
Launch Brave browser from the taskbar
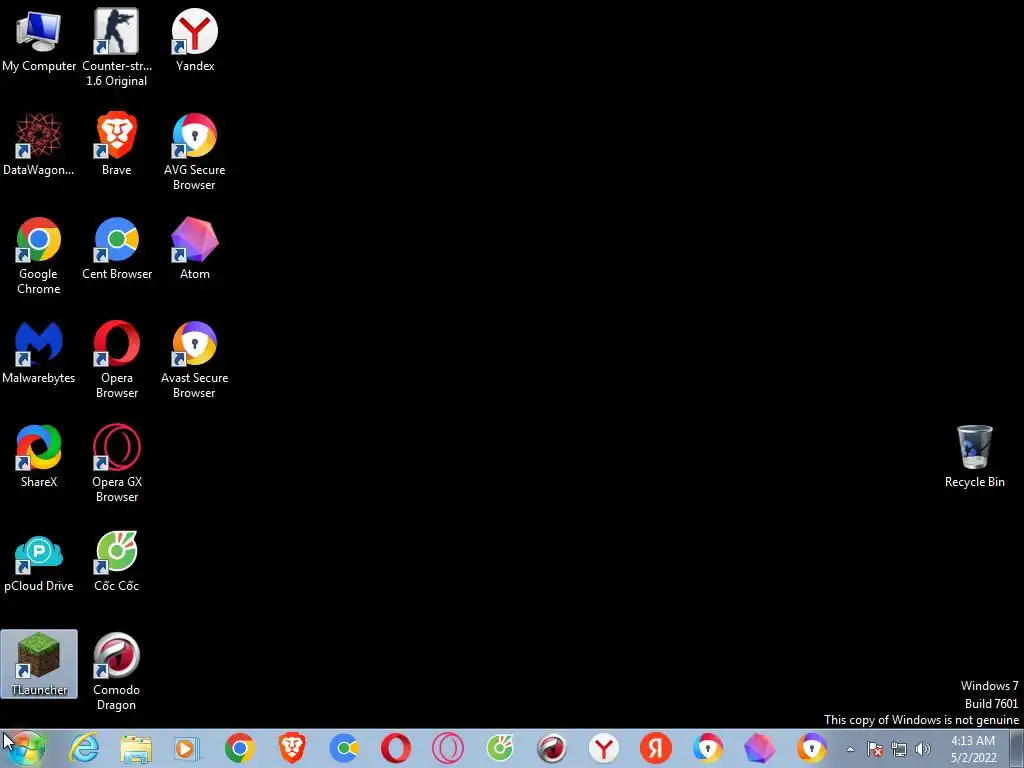tap(292, 748)
